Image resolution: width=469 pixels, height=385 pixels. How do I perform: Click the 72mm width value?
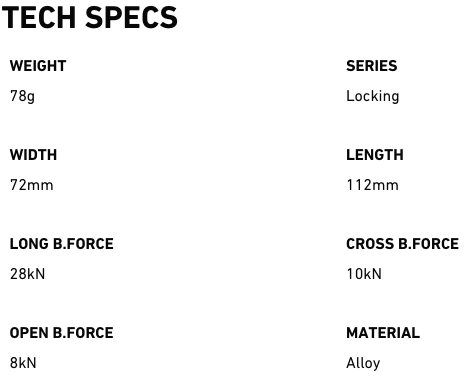(x=32, y=185)
